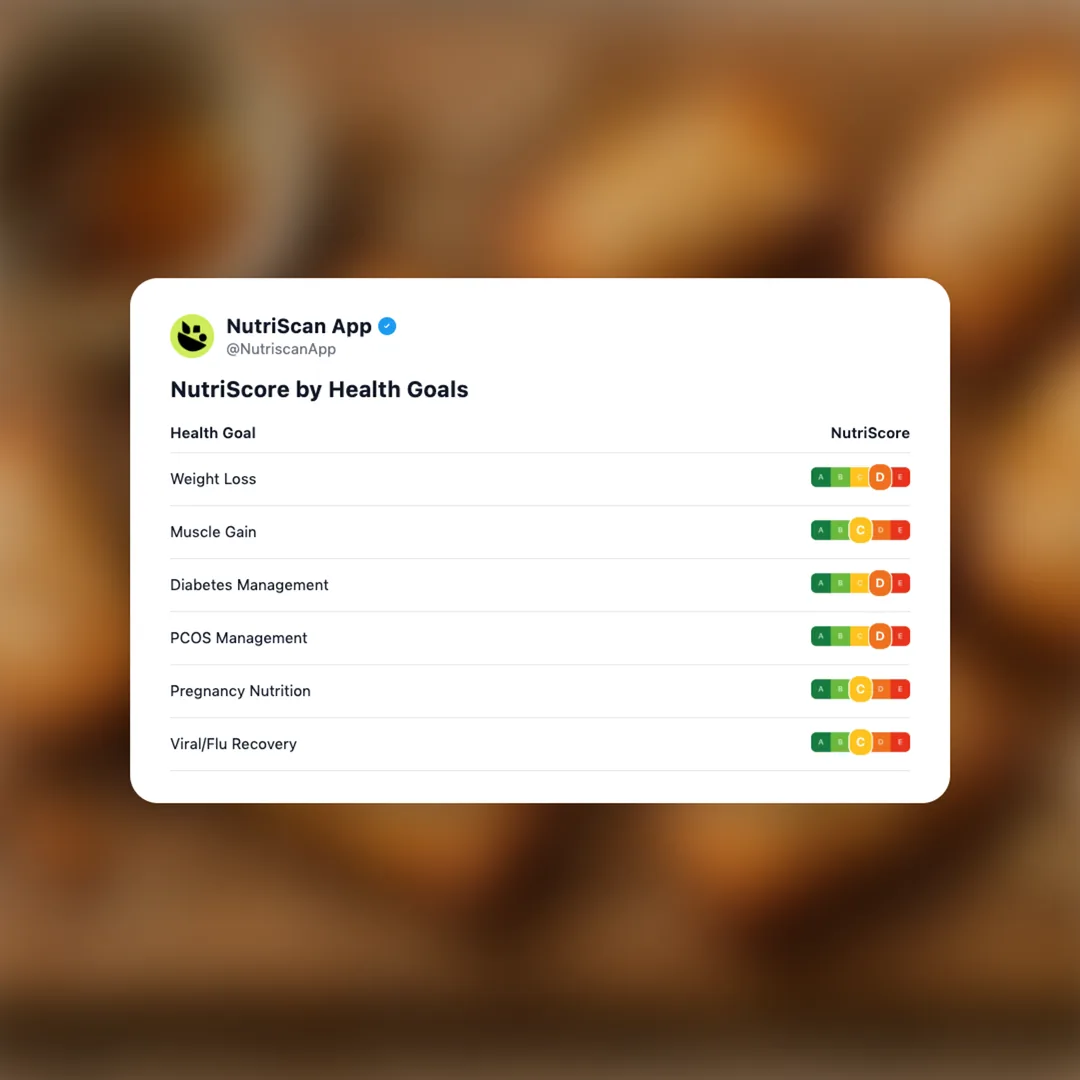Click the highlighted D grade for Weight Loss
Image resolution: width=1080 pixels, height=1080 pixels.
click(x=880, y=477)
